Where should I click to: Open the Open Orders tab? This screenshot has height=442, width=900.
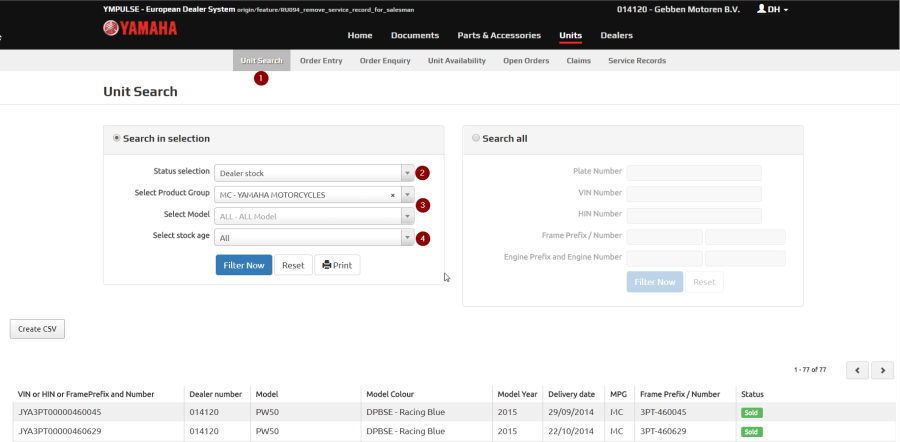[526, 61]
